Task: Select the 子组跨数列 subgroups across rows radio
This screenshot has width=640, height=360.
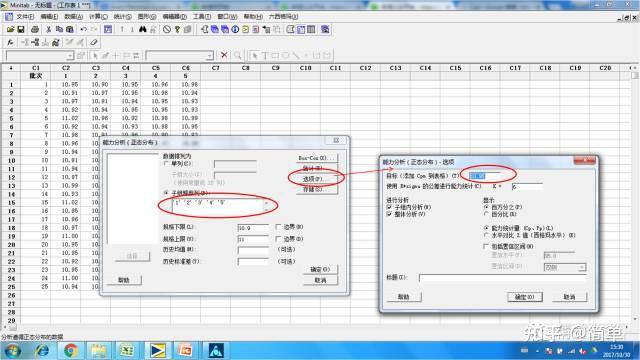Action: click(166, 193)
